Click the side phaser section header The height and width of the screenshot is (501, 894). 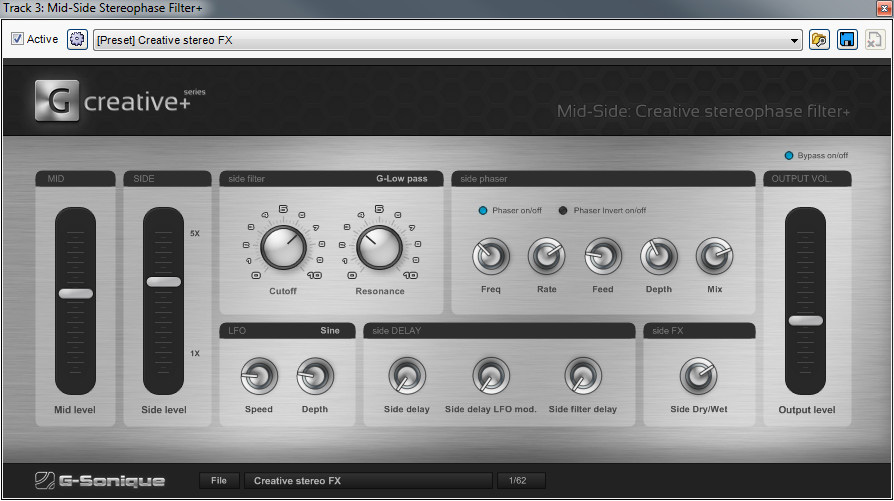coord(603,178)
